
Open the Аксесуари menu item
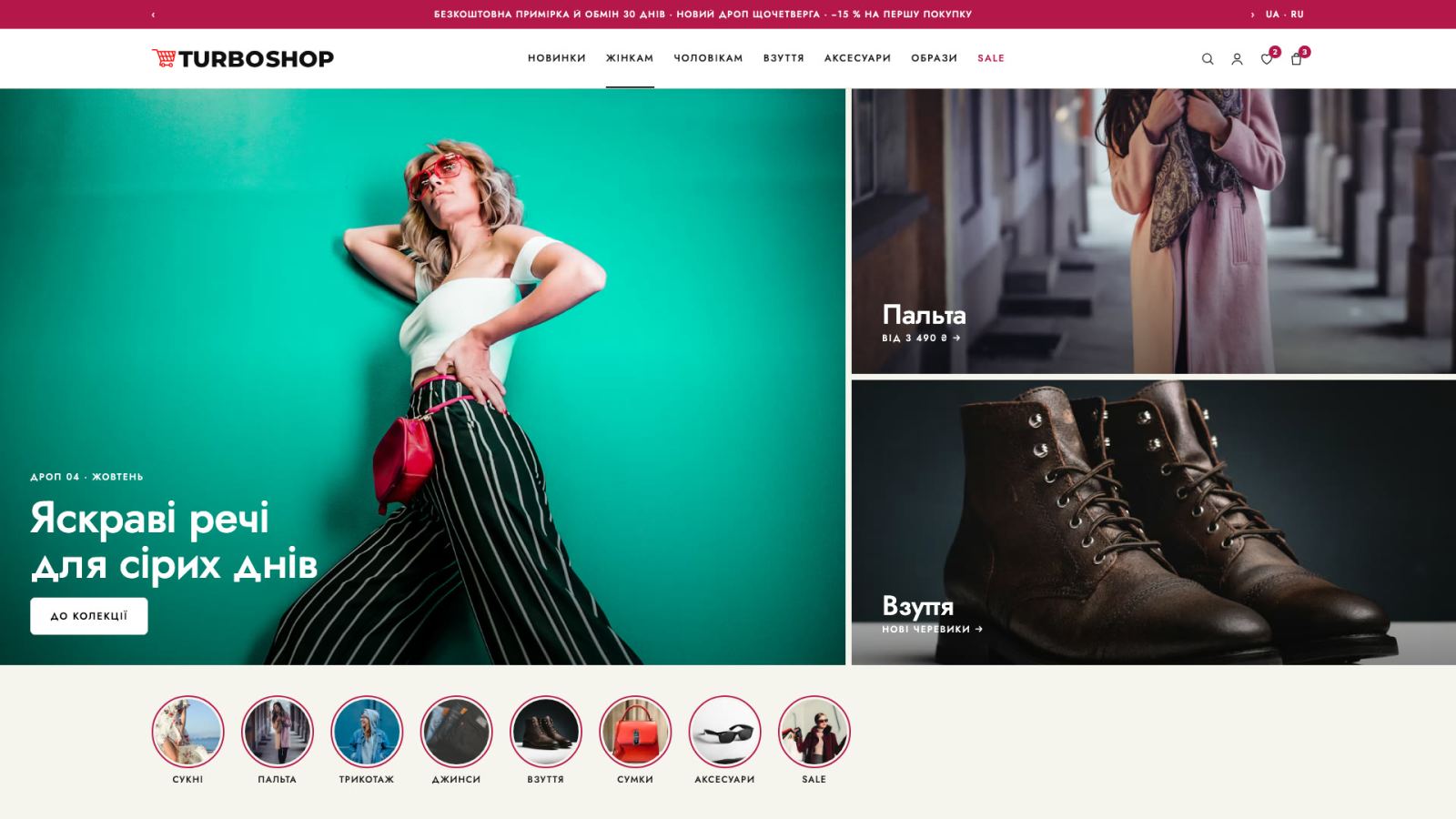point(857,58)
